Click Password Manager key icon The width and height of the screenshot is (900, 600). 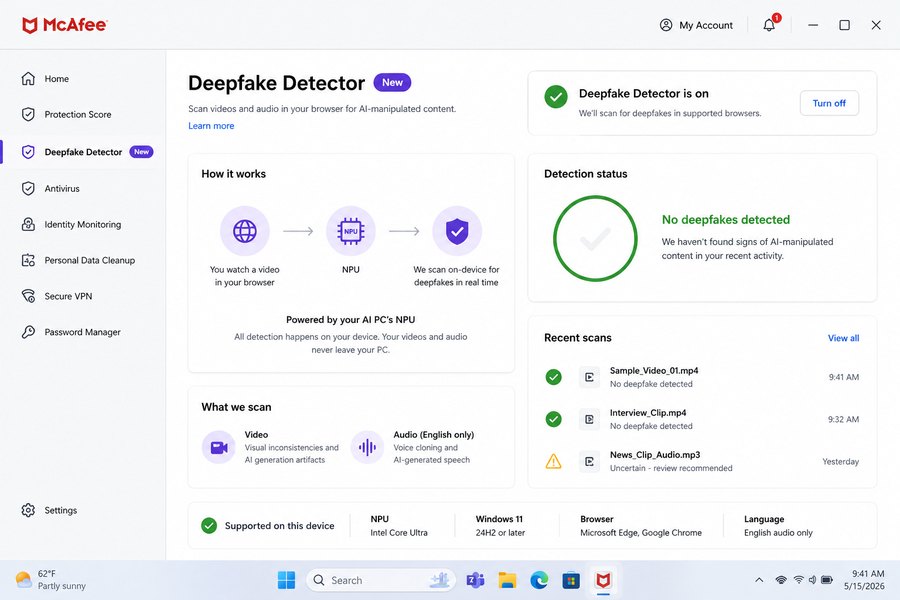click(x=28, y=332)
